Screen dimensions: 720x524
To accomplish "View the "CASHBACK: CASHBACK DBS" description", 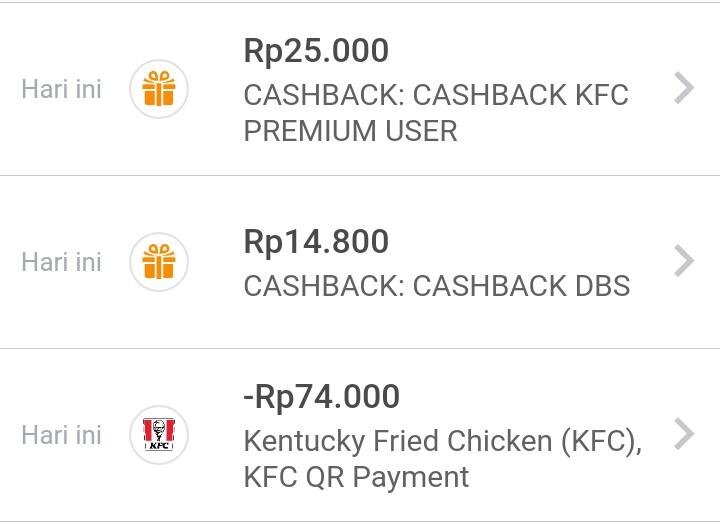I will point(436,286).
